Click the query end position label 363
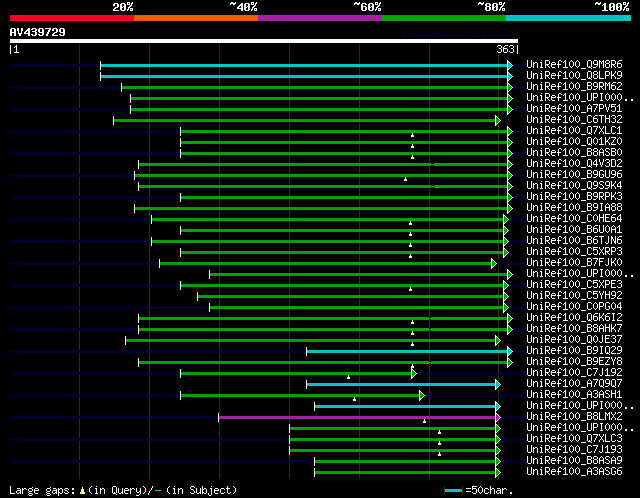Screen dimensions: 640x498 tap(505, 49)
